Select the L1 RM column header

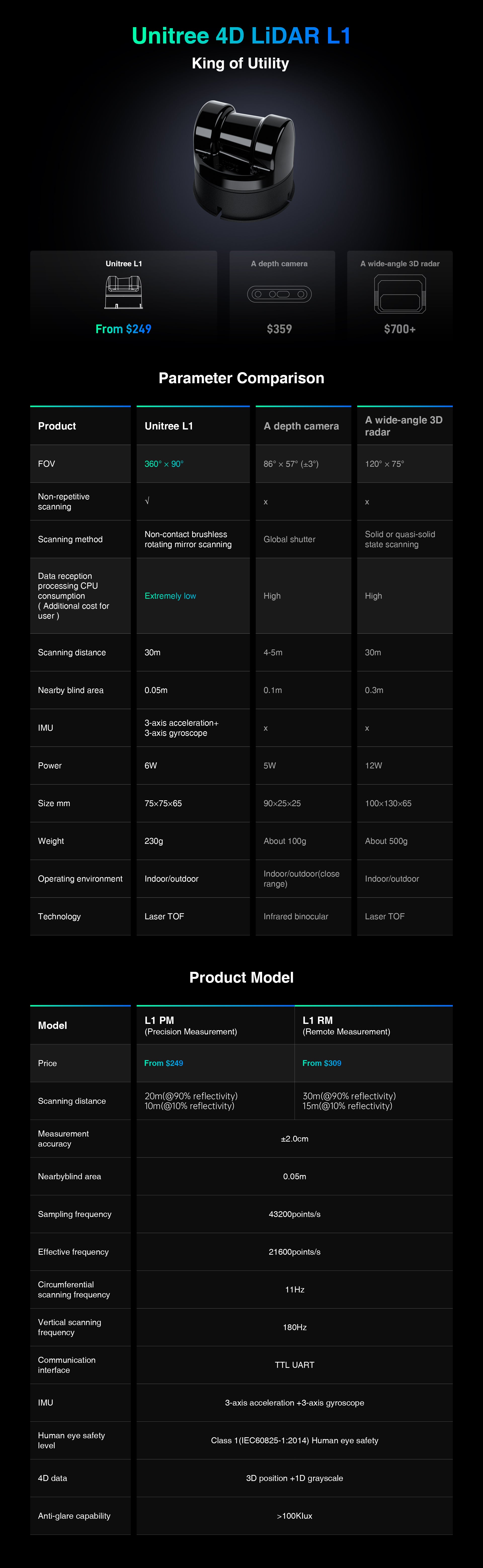pyautogui.click(x=373, y=1025)
